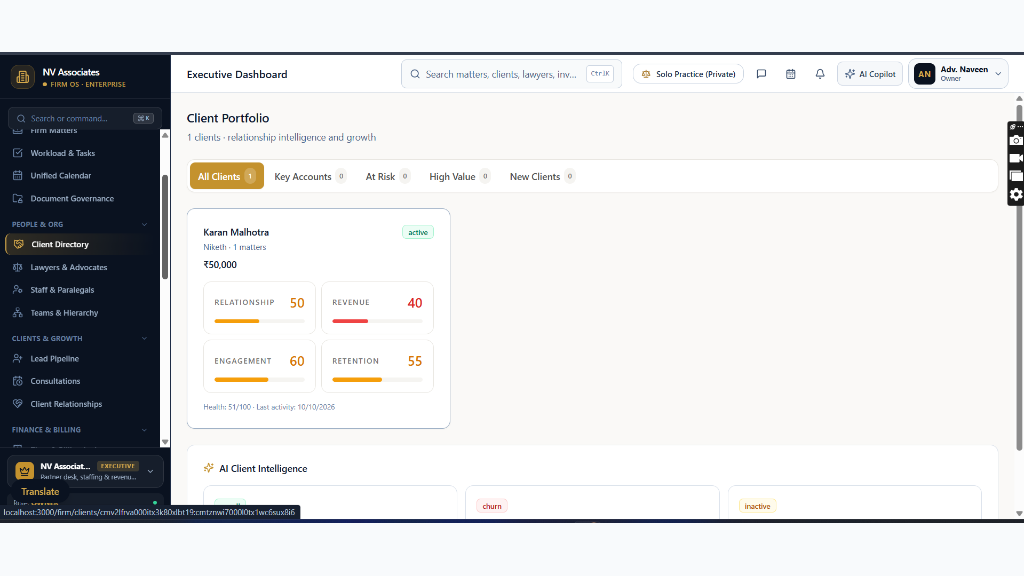Open Karan Malhotra client card name

[236, 232]
